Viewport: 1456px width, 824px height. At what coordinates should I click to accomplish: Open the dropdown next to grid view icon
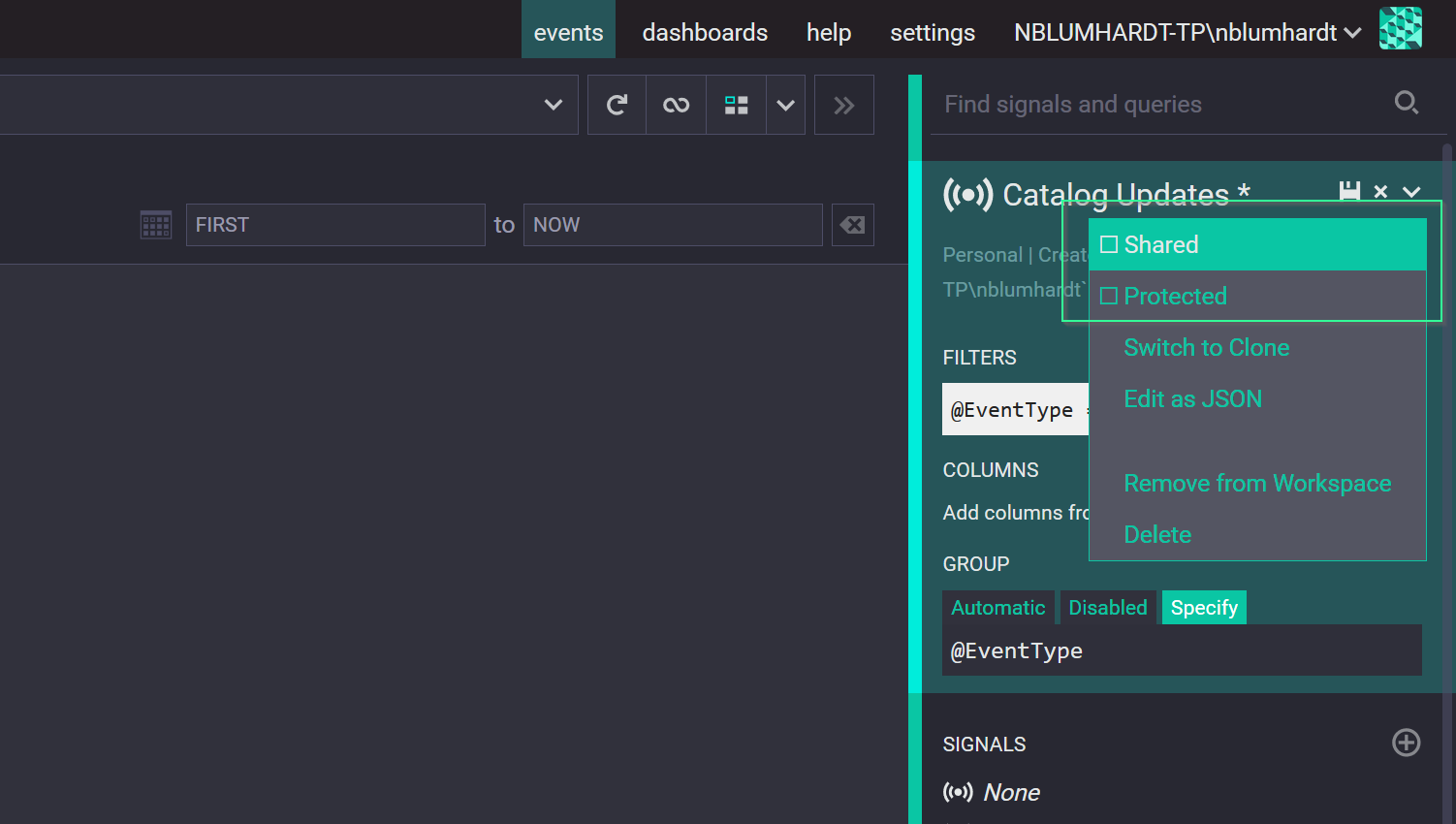click(785, 105)
